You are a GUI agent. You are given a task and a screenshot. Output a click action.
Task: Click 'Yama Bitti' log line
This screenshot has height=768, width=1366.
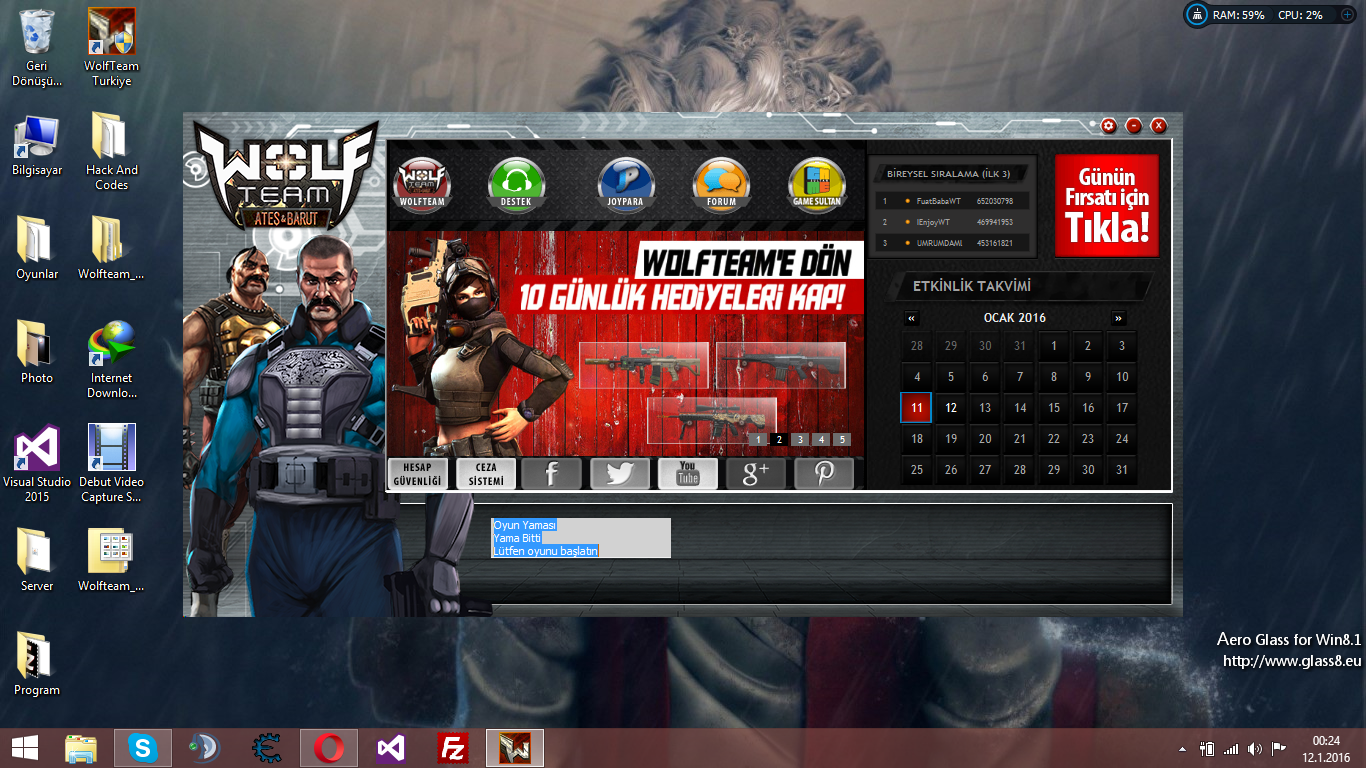(517, 538)
